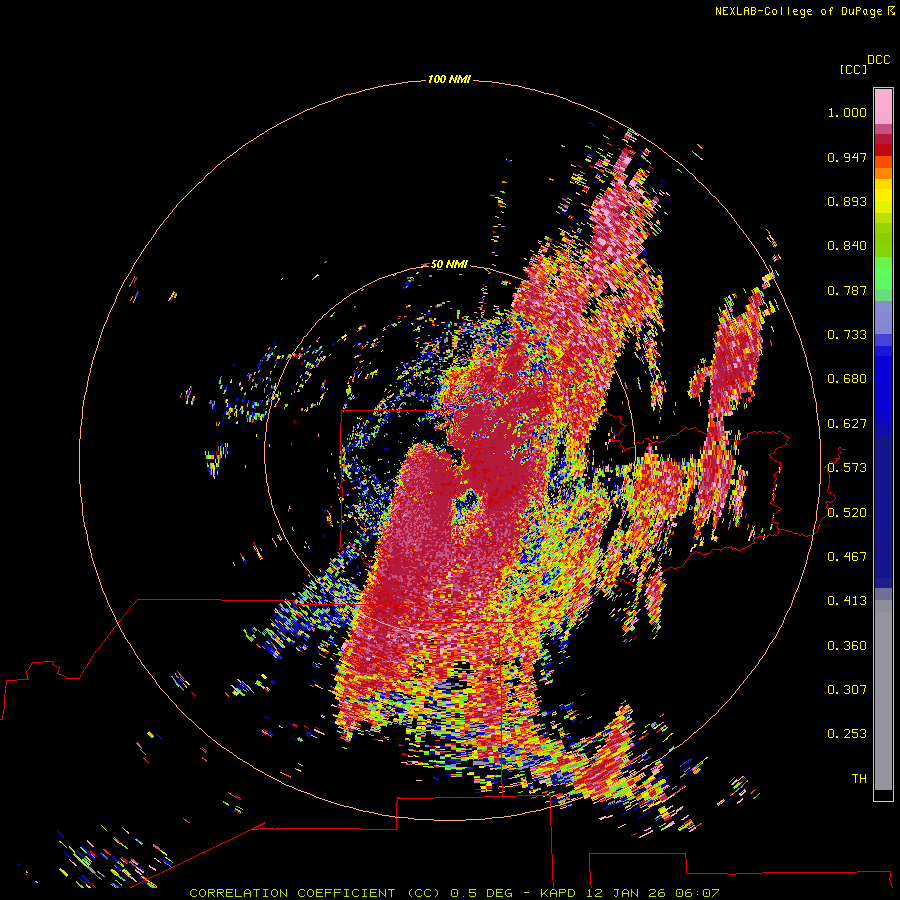Click the 0.893 color scale value
Viewport: 900px width, 900px height.
point(847,201)
